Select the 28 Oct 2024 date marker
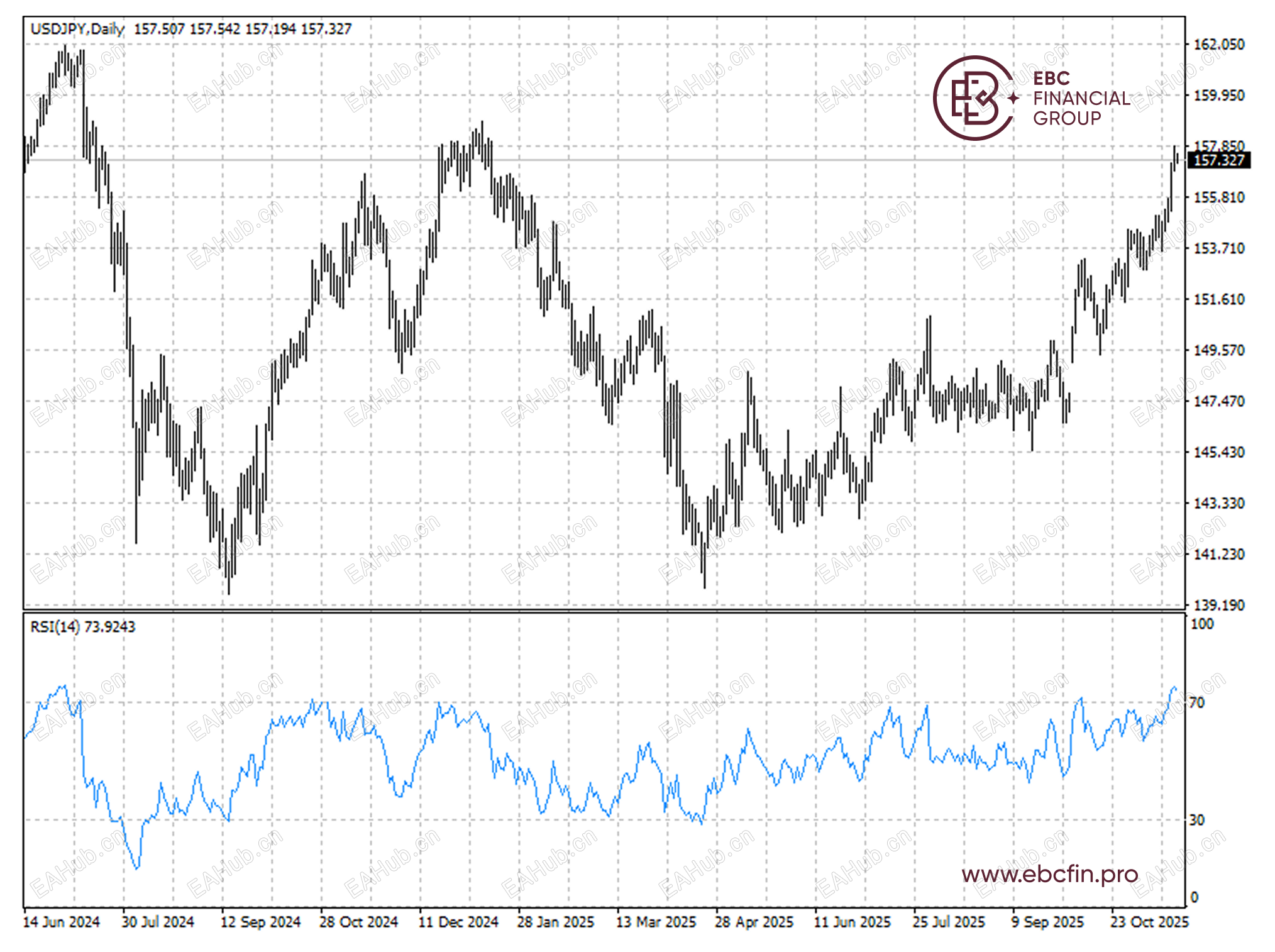The width and height of the screenshot is (1275, 952). click(358, 922)
